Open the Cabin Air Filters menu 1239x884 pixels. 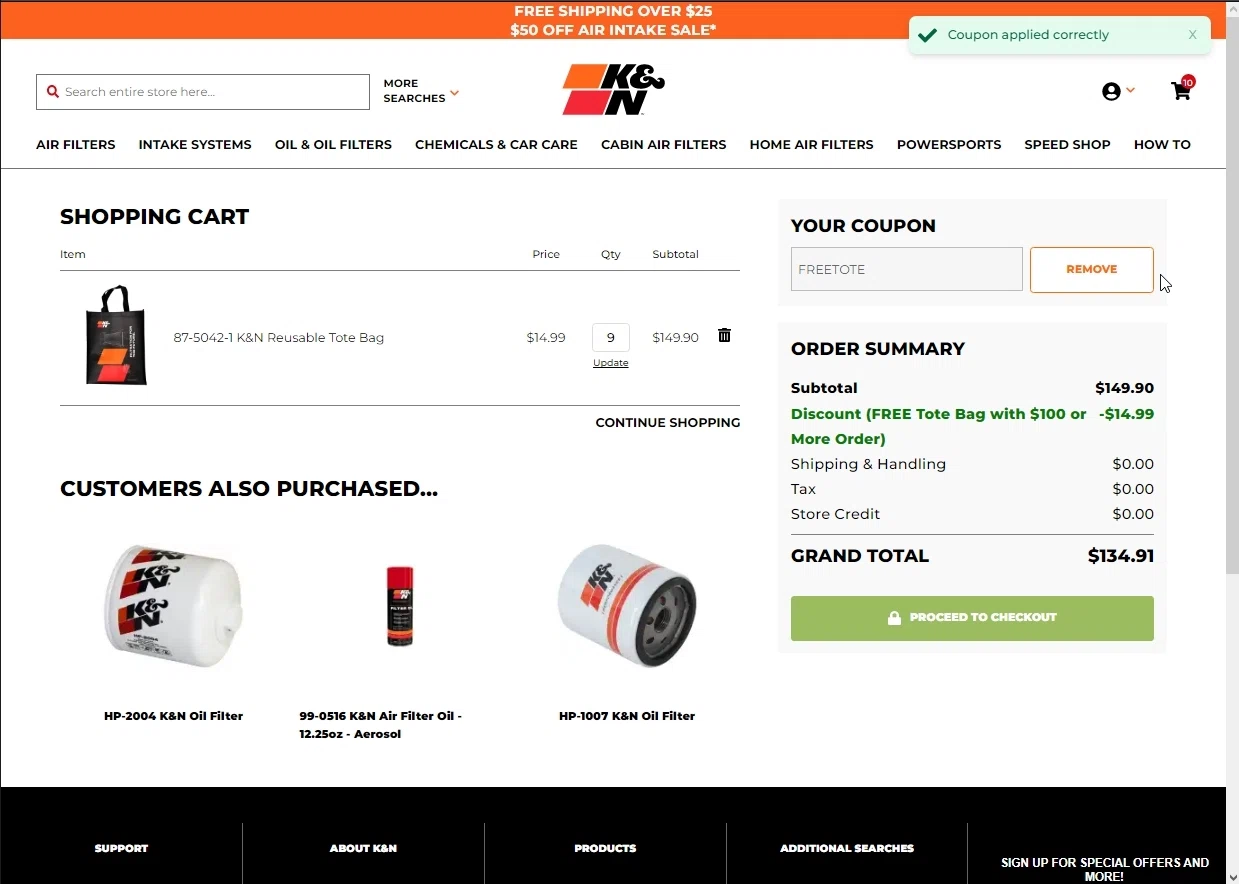tap(664, 144)
